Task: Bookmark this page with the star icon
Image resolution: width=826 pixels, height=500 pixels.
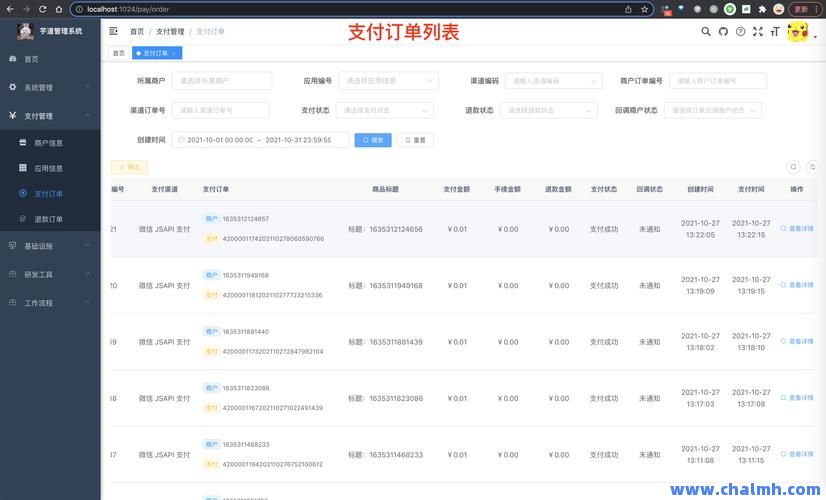Action: tap(644, 9)
